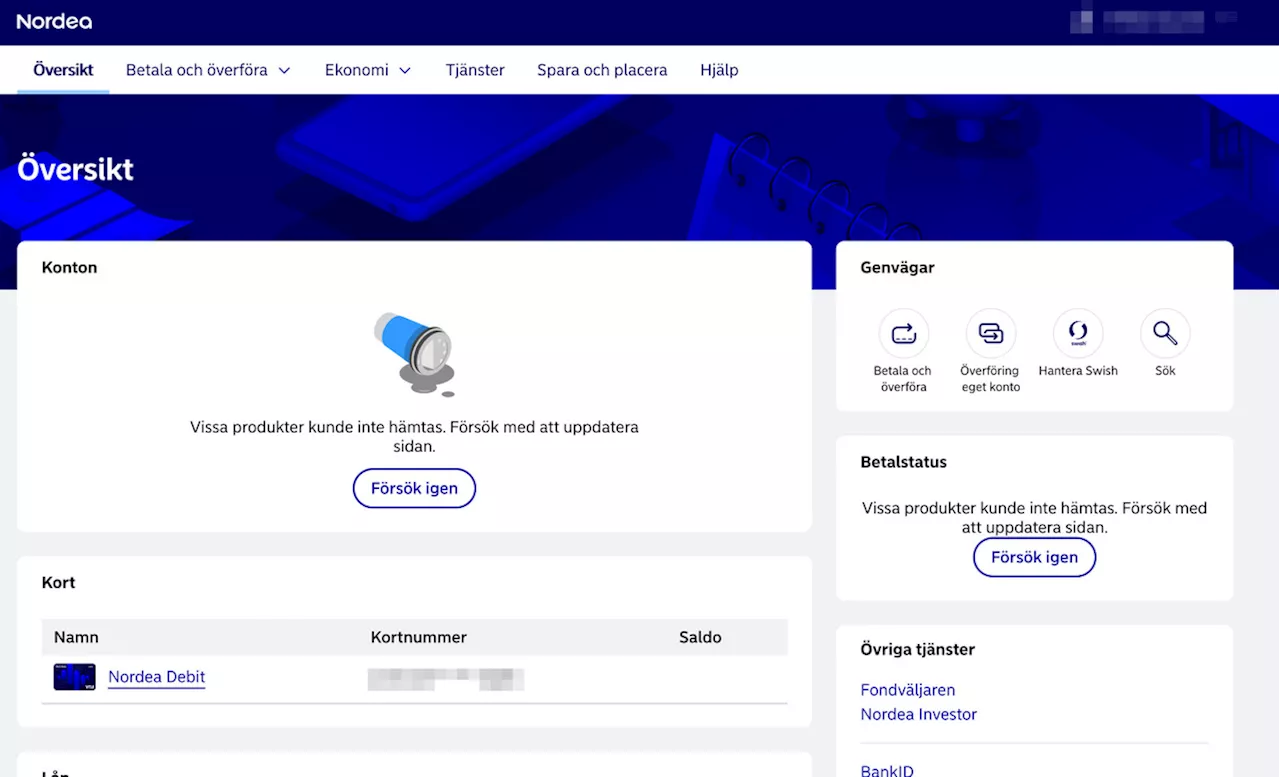Click Försök igen under Betalstatus
The image size is (1280, 777).
click(1034, 557)
